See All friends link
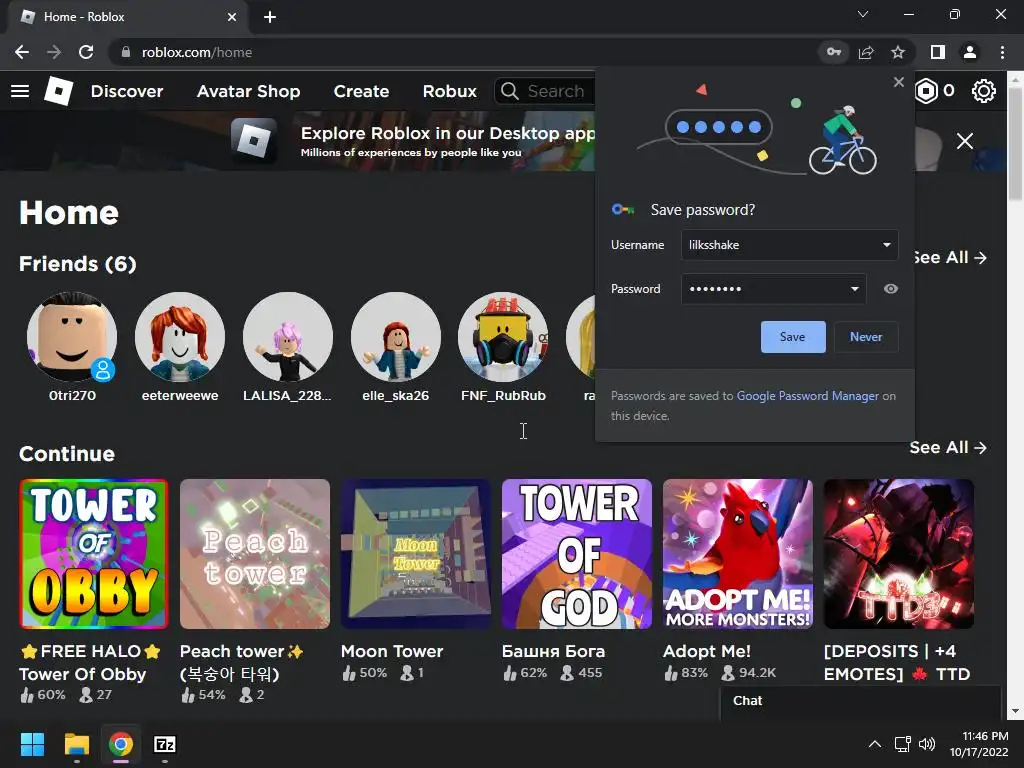 coord(950,257)
